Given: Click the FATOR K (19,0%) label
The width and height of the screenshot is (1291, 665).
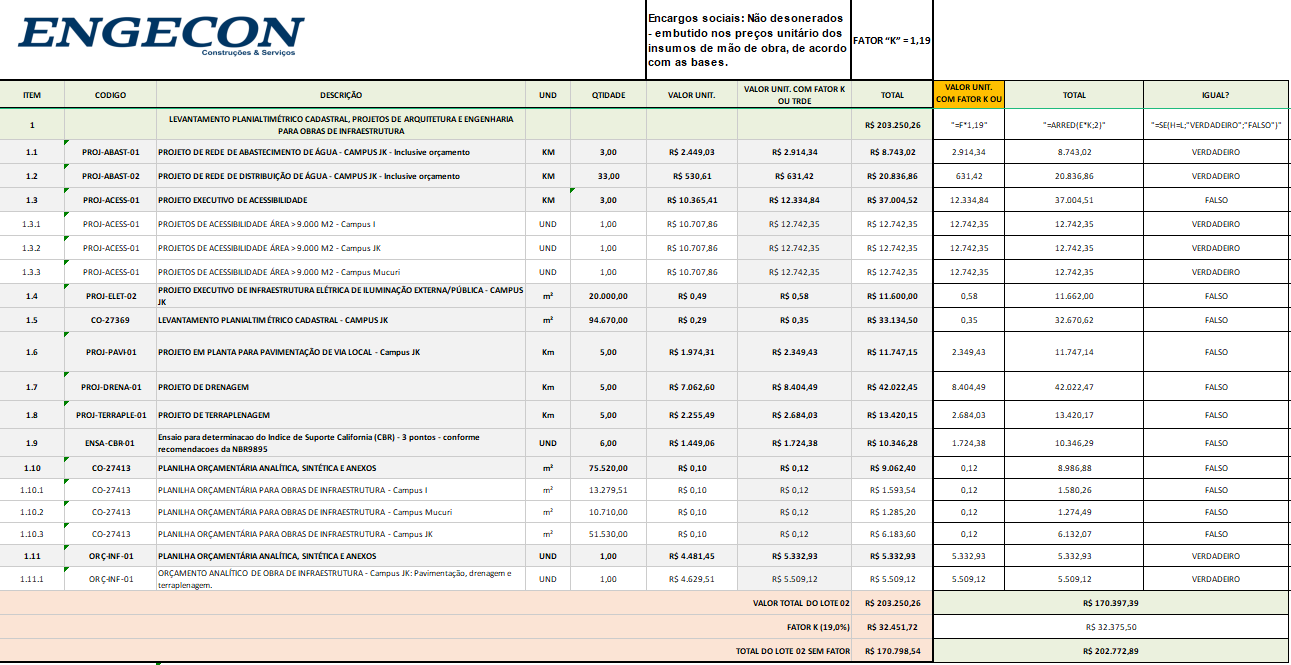Looking at the screenshot, I should click(x=817, y=627).
